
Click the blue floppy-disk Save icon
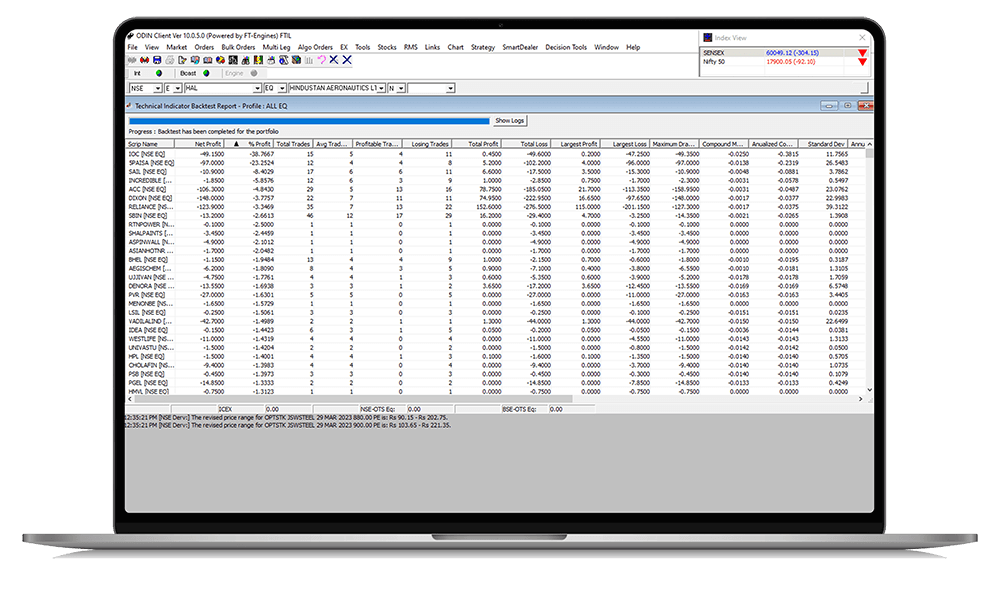157,60
